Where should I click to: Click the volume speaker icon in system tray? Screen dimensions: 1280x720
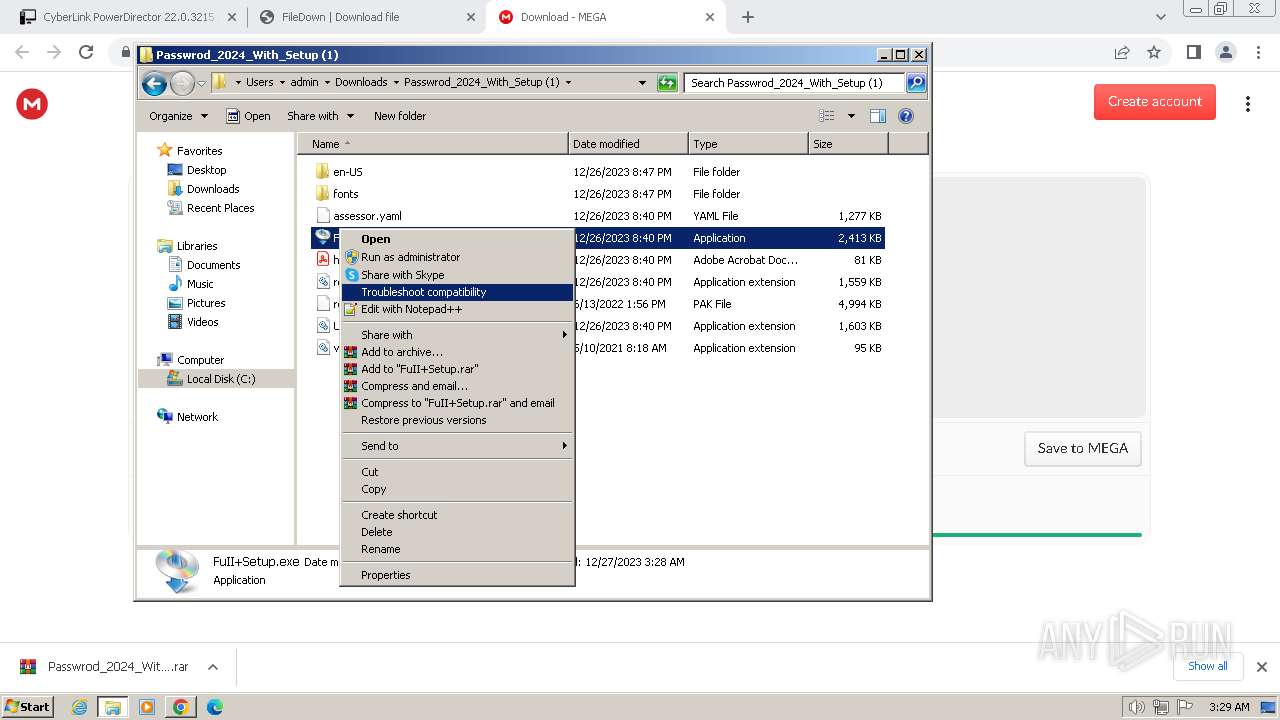click(x=1136, y=707)
